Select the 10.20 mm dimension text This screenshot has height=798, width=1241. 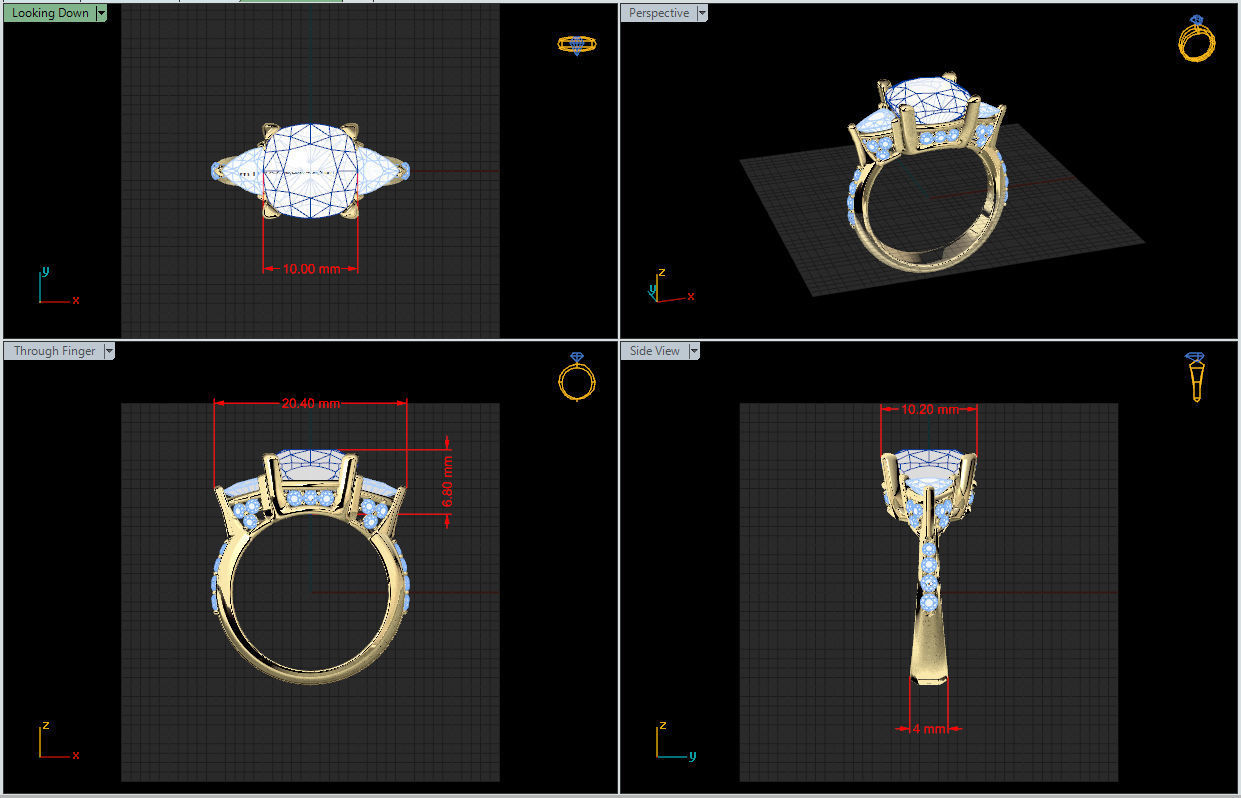[929, 409]
